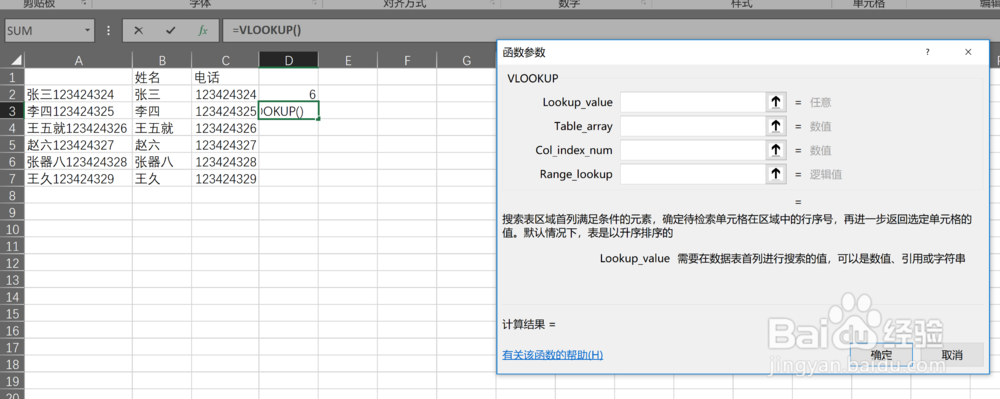1000x399 pixels.
Task: Click the Table_array input field
Action: (x=693, y=126)
